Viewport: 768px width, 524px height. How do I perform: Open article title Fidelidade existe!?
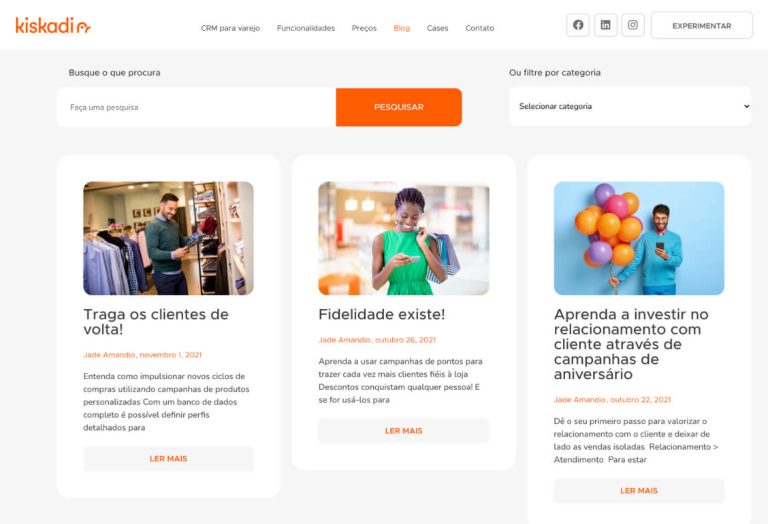tap(382, 314)
